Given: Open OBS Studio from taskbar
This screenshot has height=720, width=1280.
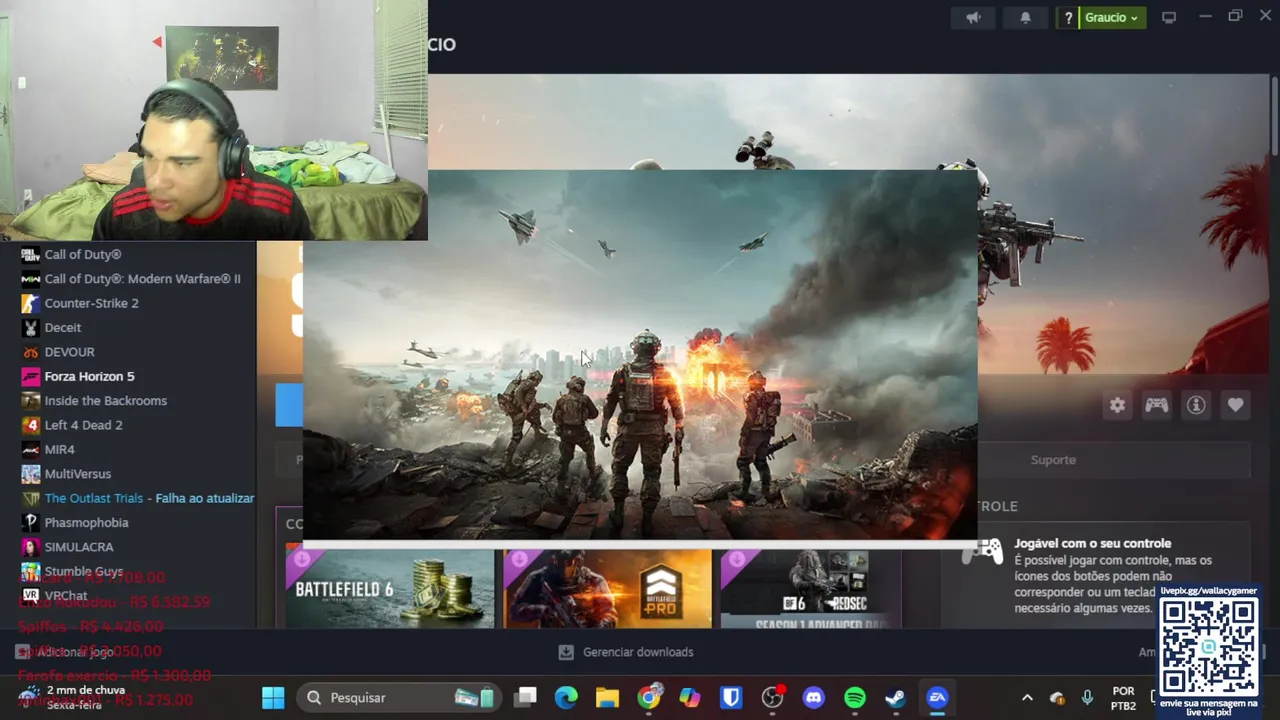Looking at the screenshot, I should (x=773, y=698).
